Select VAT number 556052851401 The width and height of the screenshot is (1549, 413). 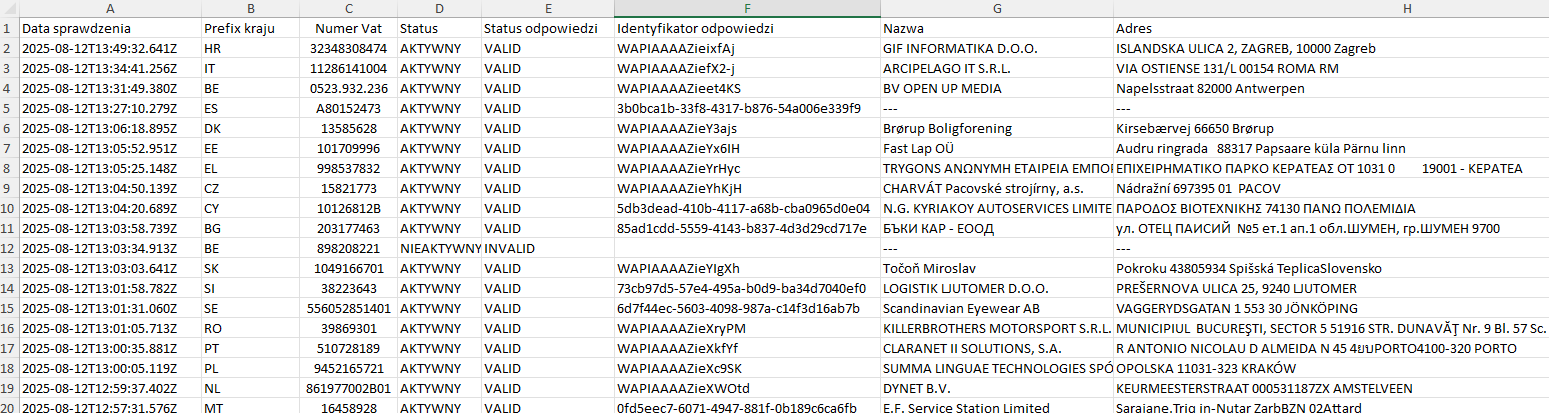pos(348,308)
